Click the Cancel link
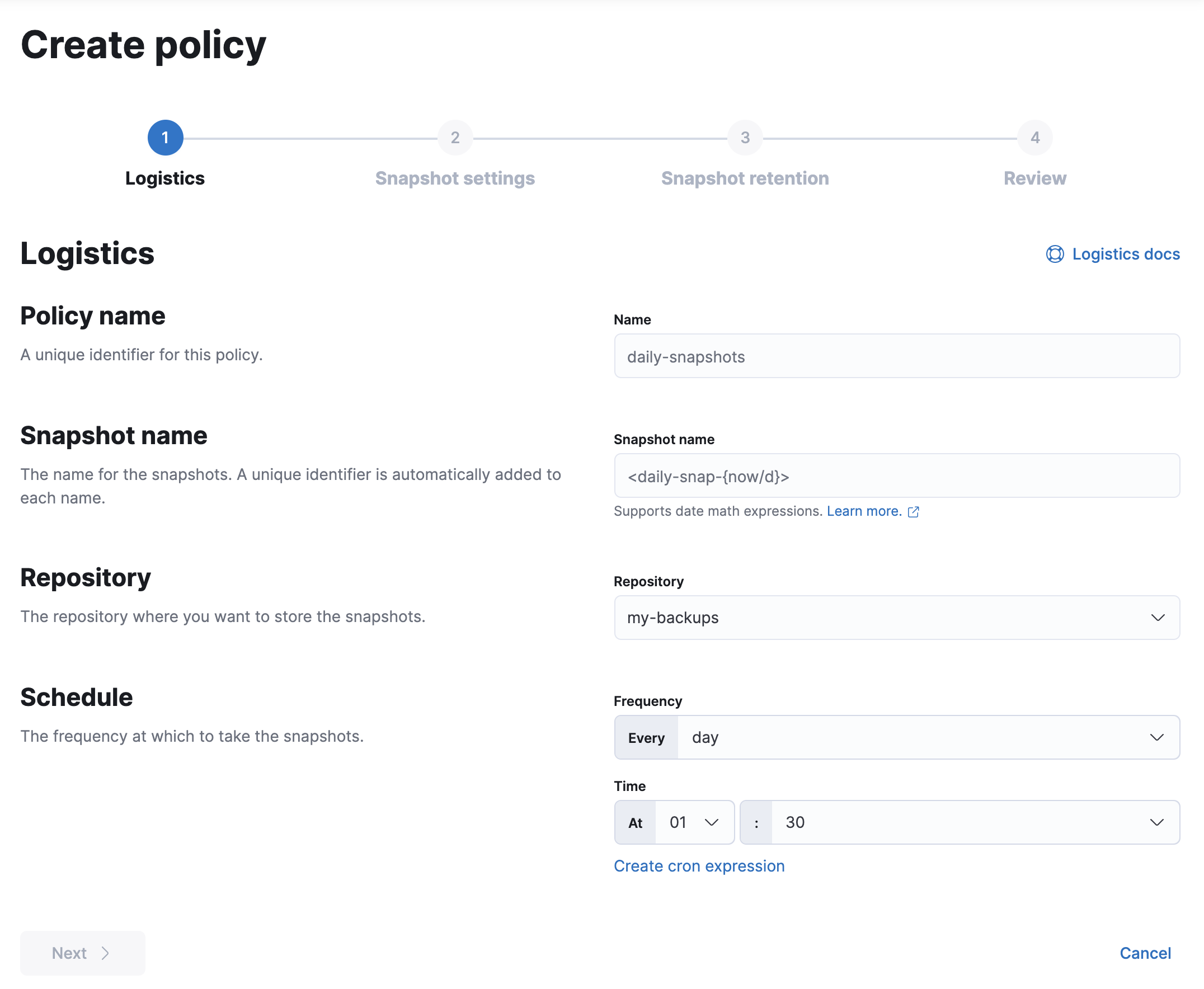The width and height of the screenshot is (1204, 989). click(1145, 953)
